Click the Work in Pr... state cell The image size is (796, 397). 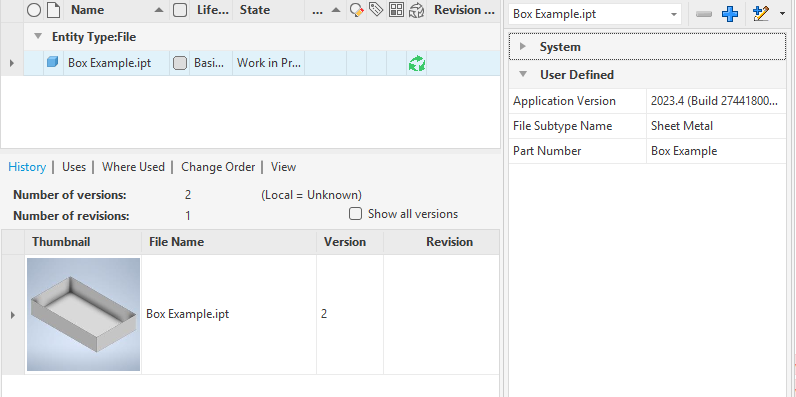pos(268,63)
